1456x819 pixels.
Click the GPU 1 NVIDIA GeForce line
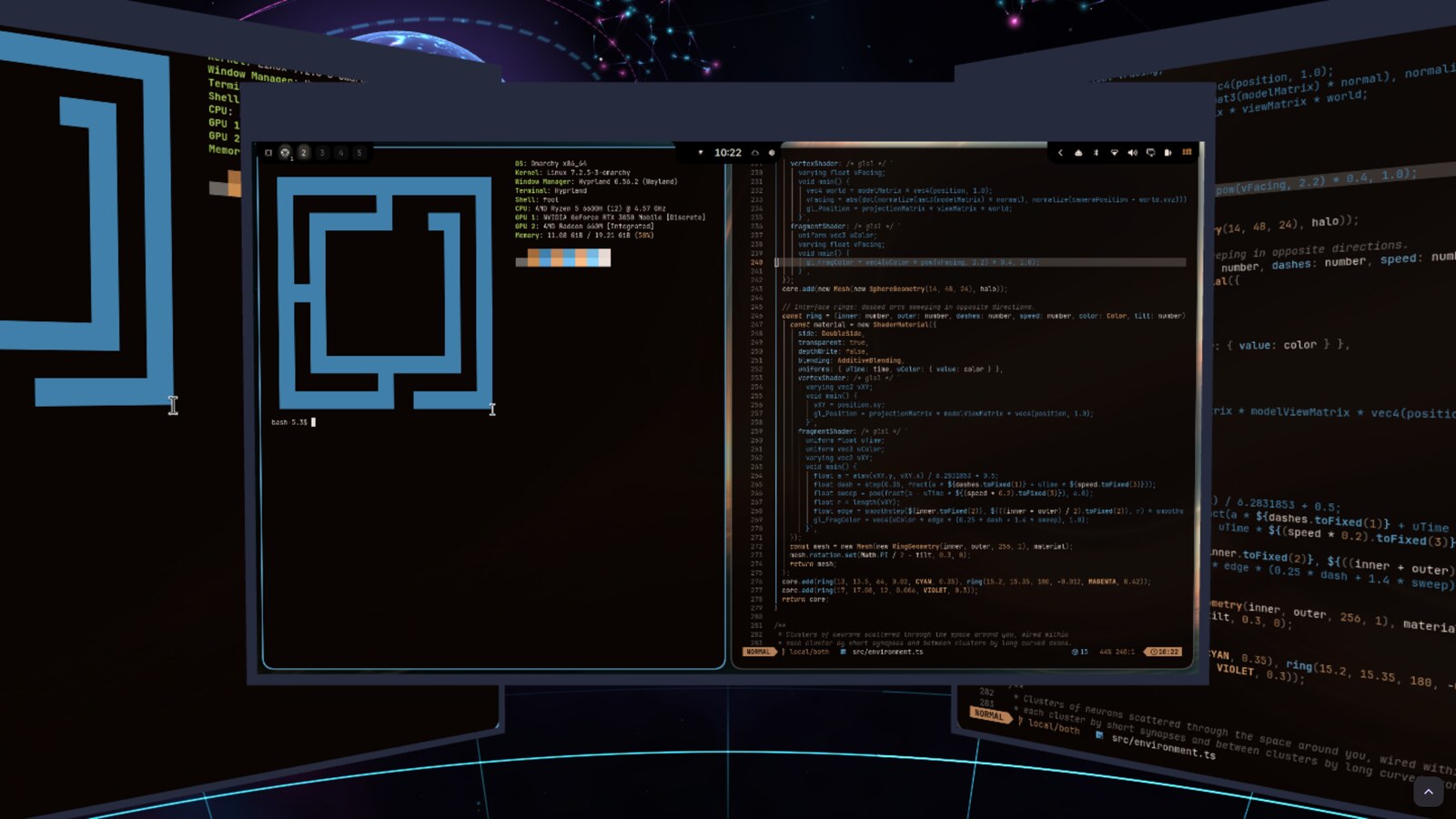coord(610,217)
